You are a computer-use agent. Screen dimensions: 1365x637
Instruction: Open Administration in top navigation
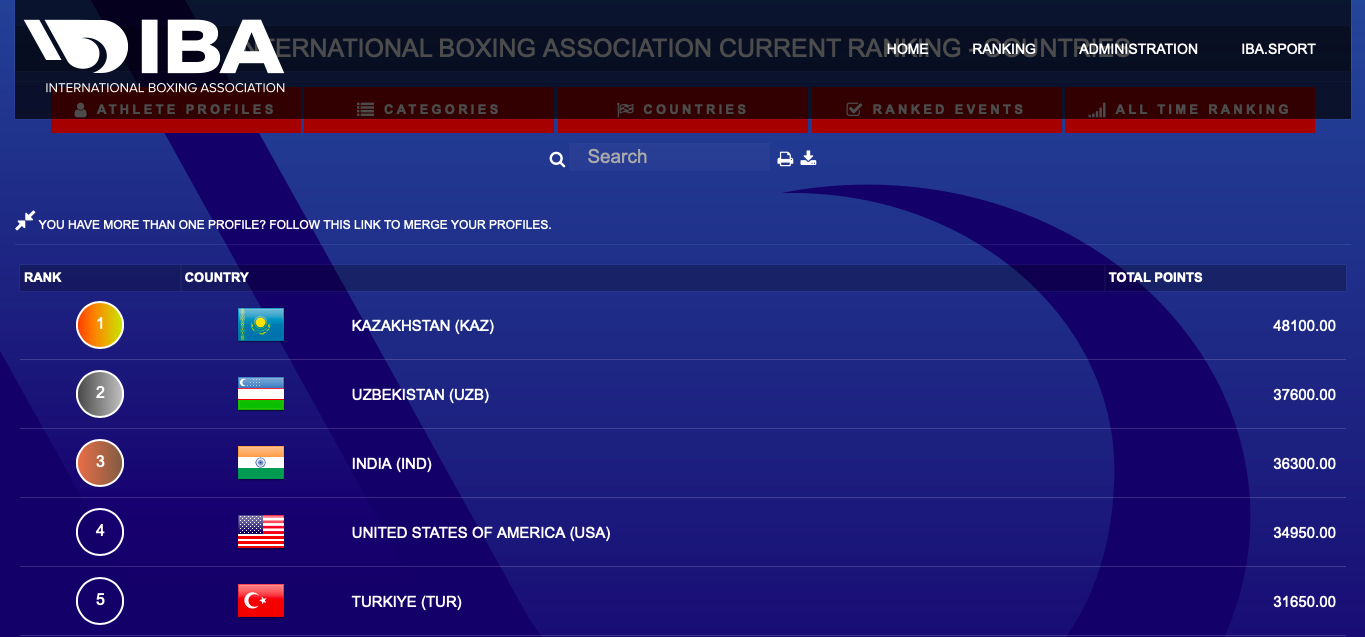tap(1138, 49)
